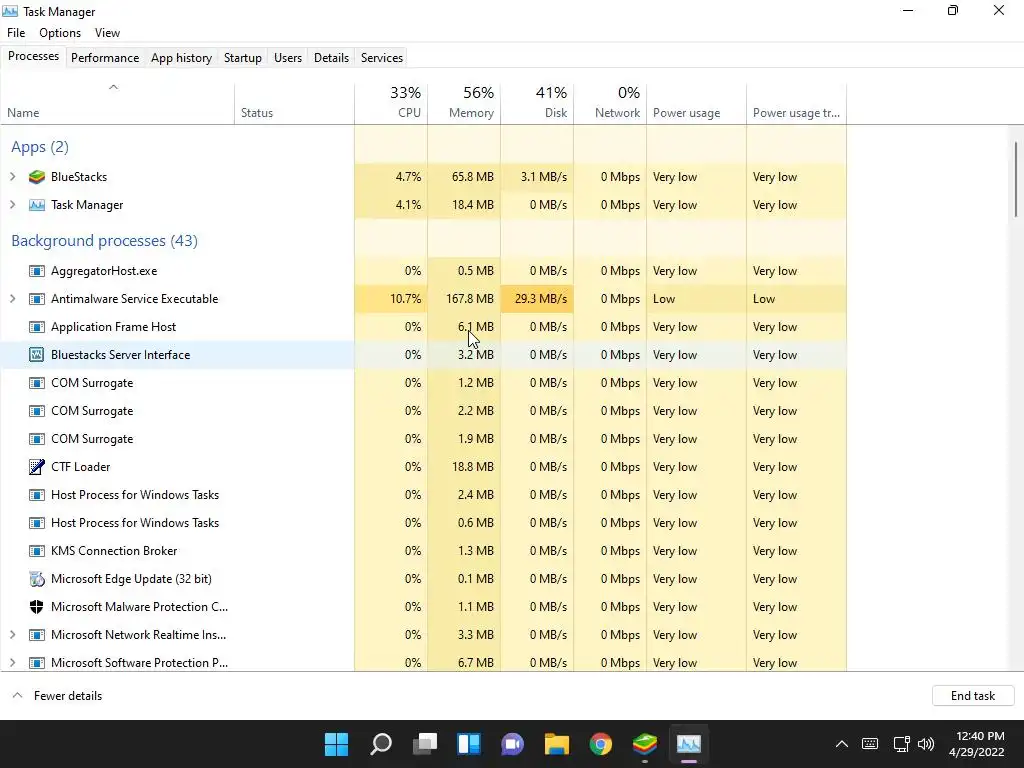Switch to BlueStacks via taskbar icon

pos(645,744)
